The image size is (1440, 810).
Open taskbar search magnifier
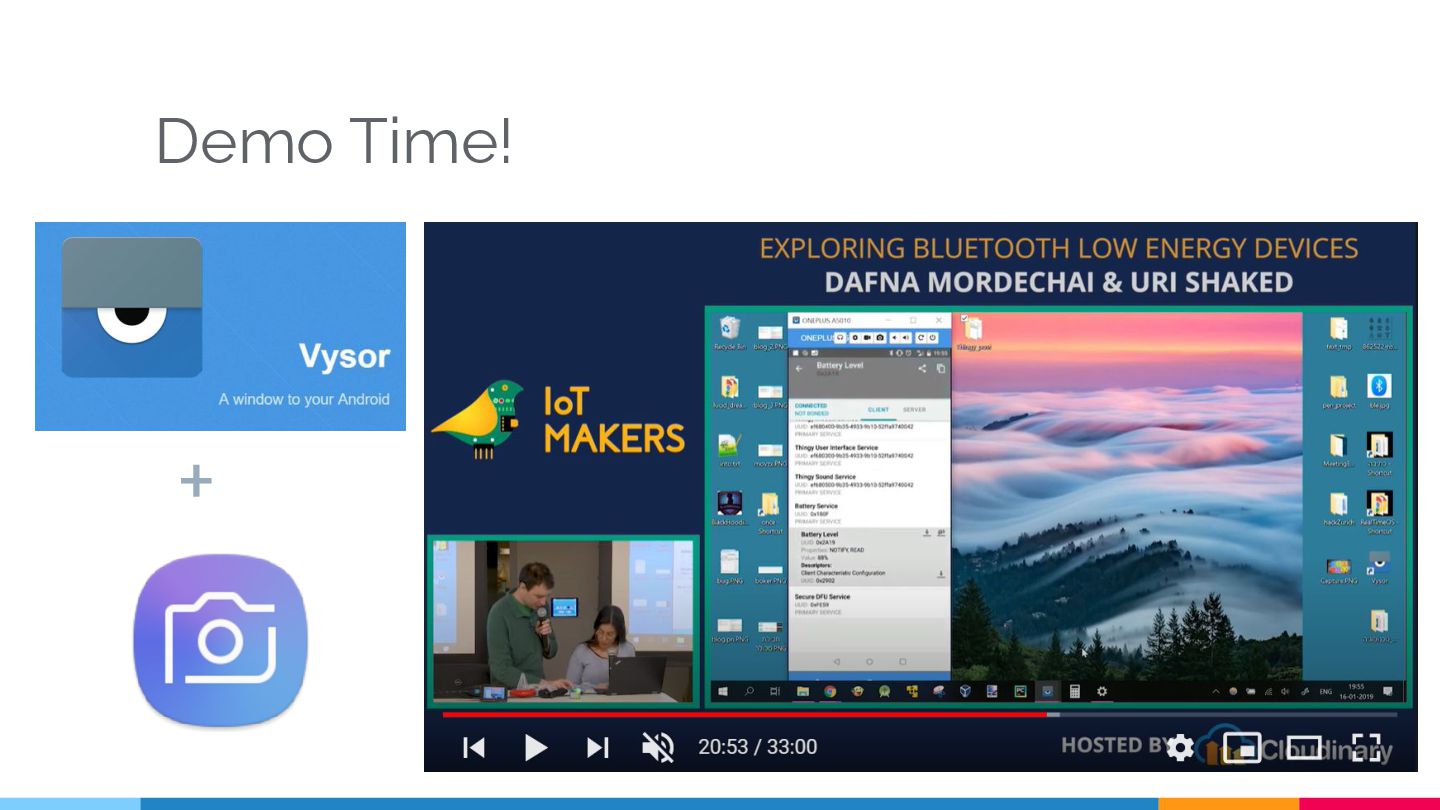coord(749,691)
